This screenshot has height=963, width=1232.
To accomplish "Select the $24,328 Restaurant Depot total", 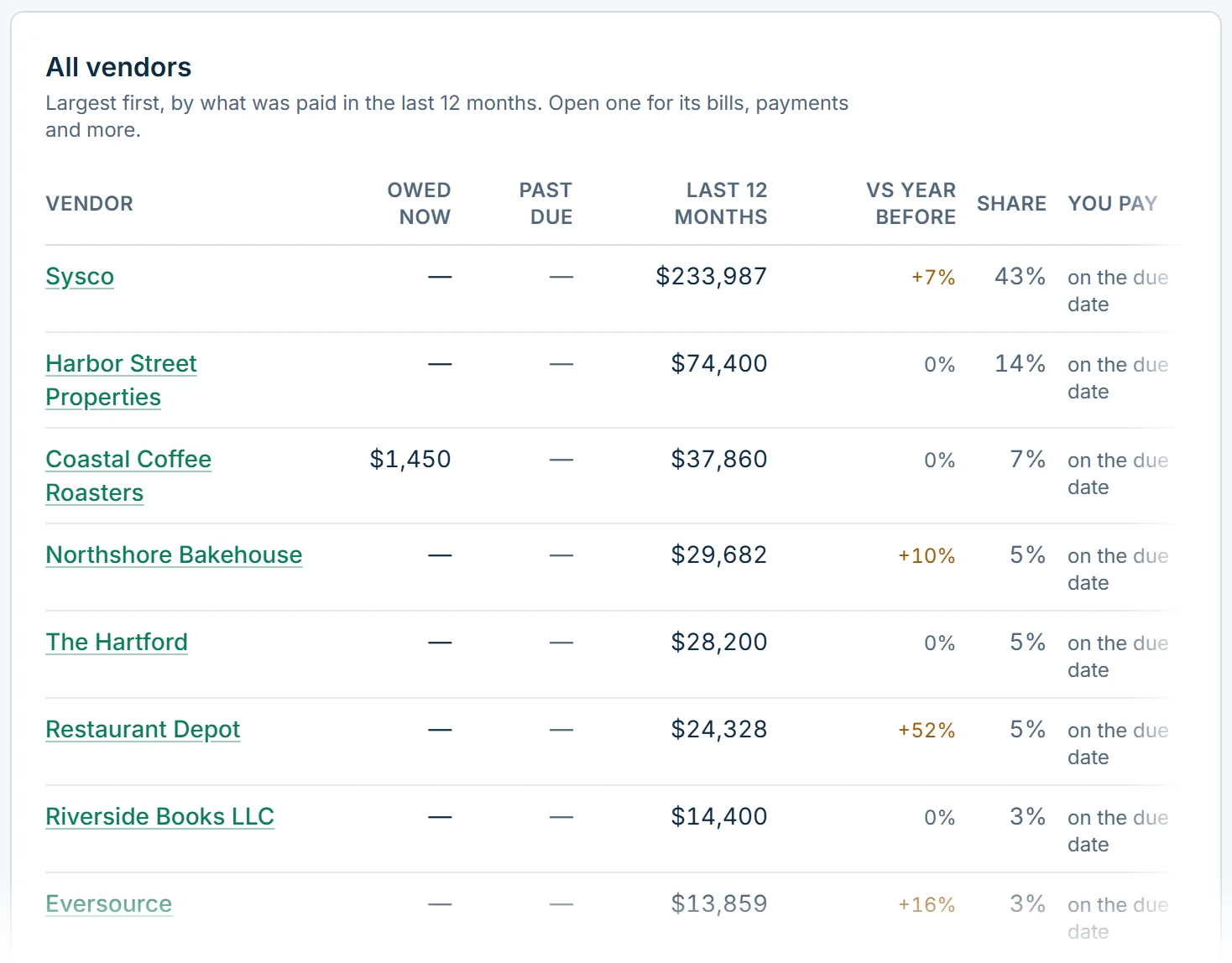I will [x=719, y=730].
